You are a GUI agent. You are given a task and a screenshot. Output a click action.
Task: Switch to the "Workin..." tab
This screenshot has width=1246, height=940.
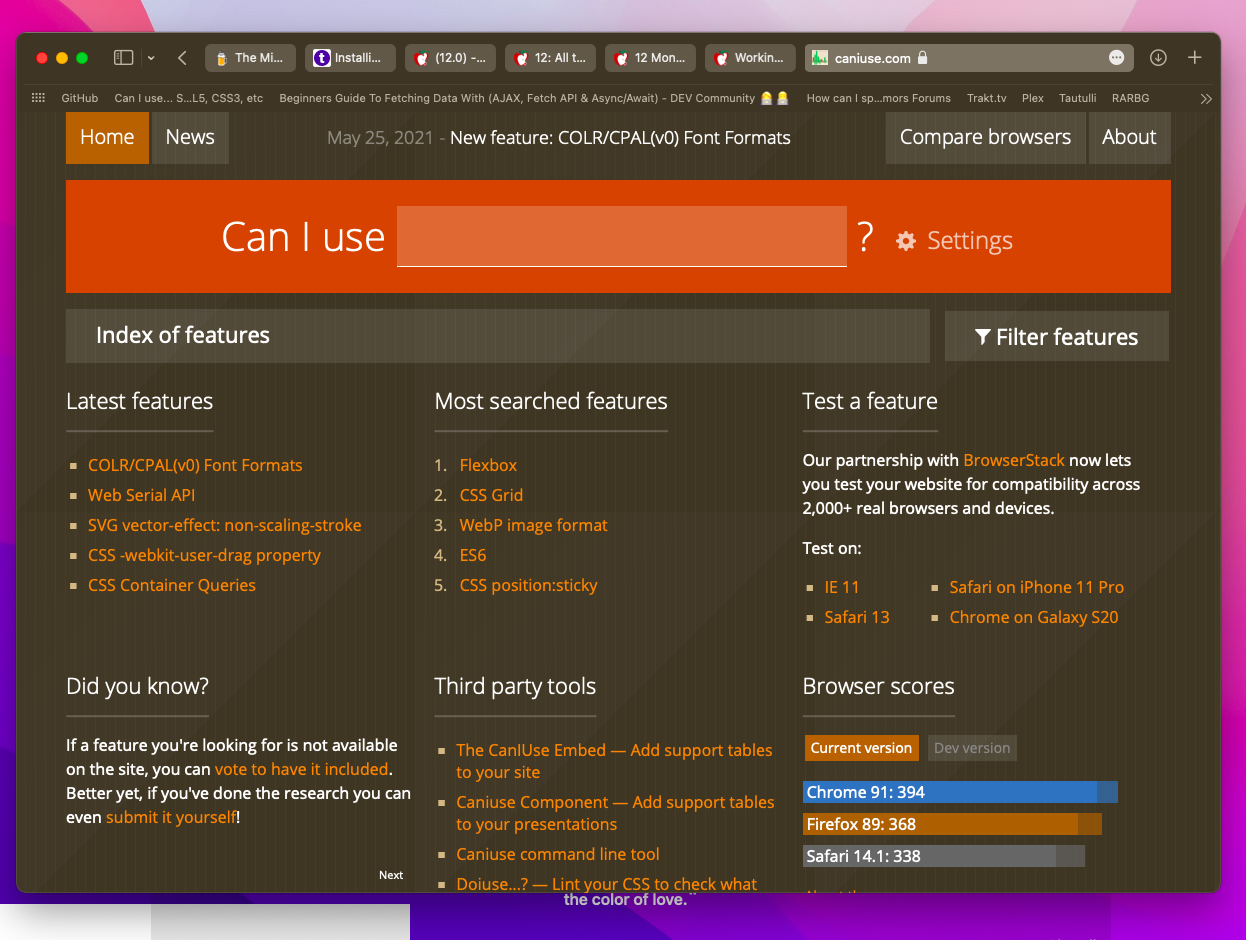click(x=750, y=58)
